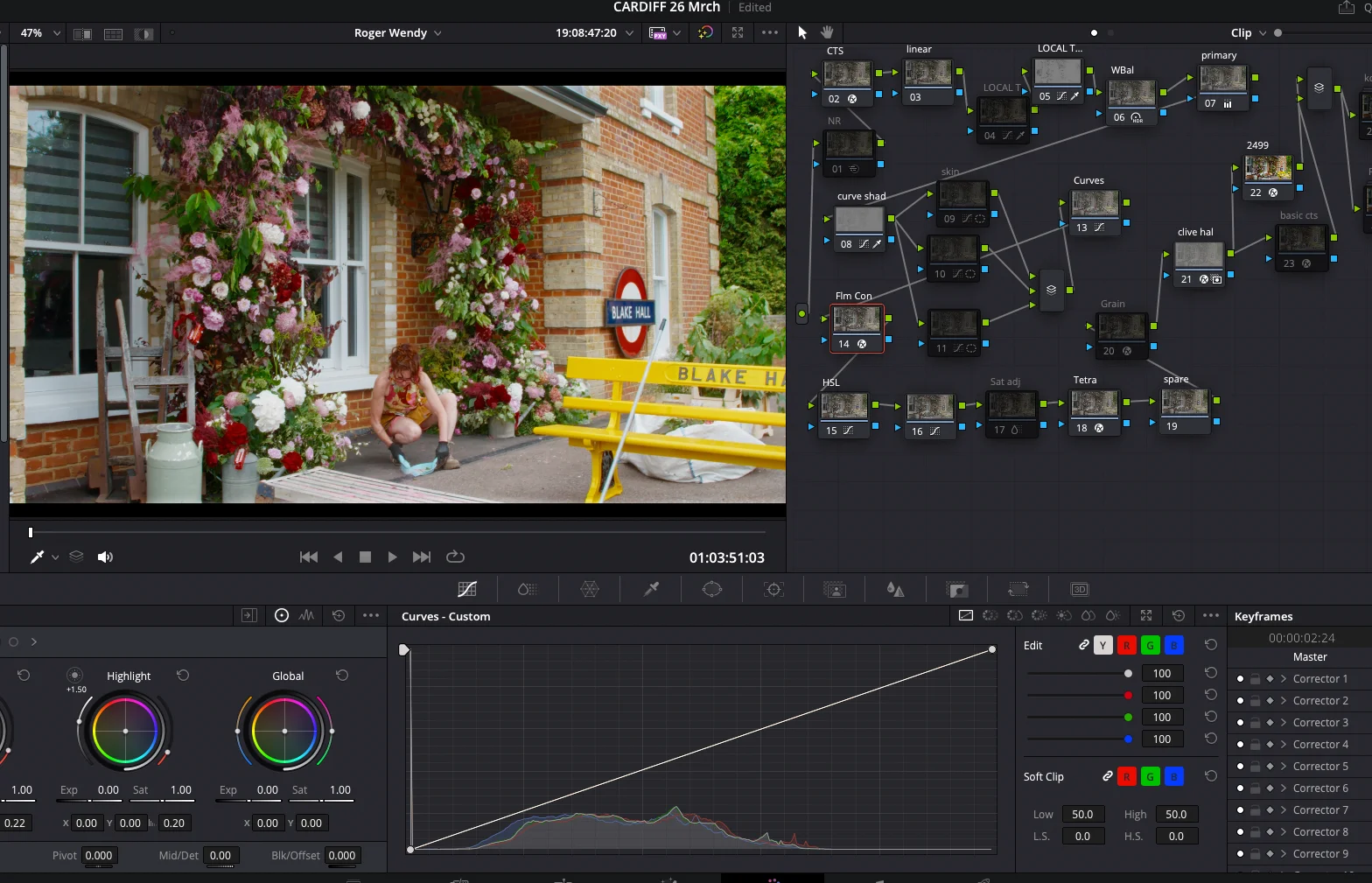Play the clip in reverse
The image size is (1372, 883).
tap(338, 557)
